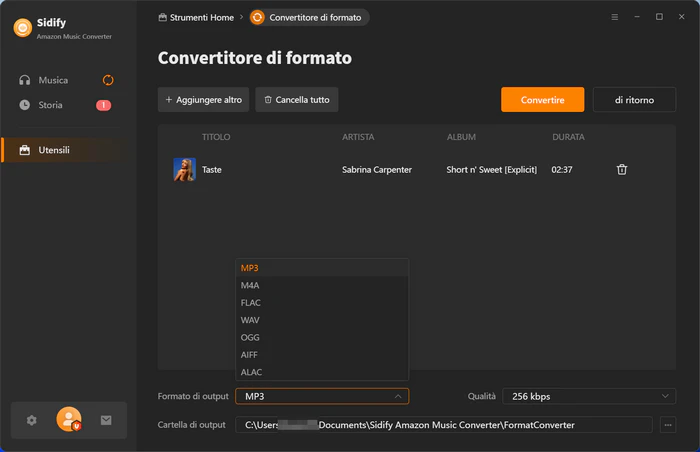The height and width of the screenshot is (452, 700).
Task: Click the Taste album cover thumbnail
Action: pos(184,169)
